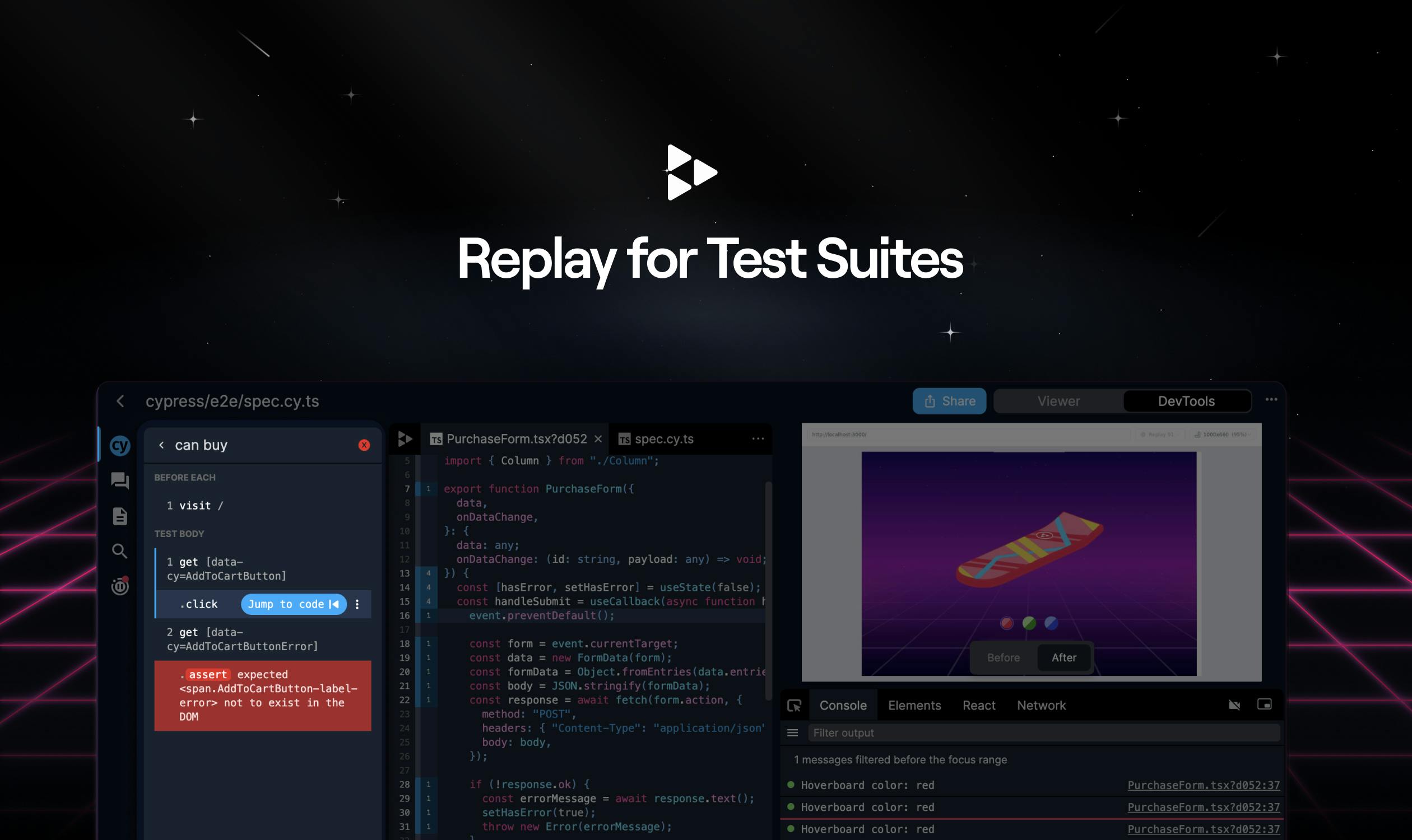Switch the preview to Before
Image resolution: width=1412 pixels, height=840 pixels.
[1003, 658]
